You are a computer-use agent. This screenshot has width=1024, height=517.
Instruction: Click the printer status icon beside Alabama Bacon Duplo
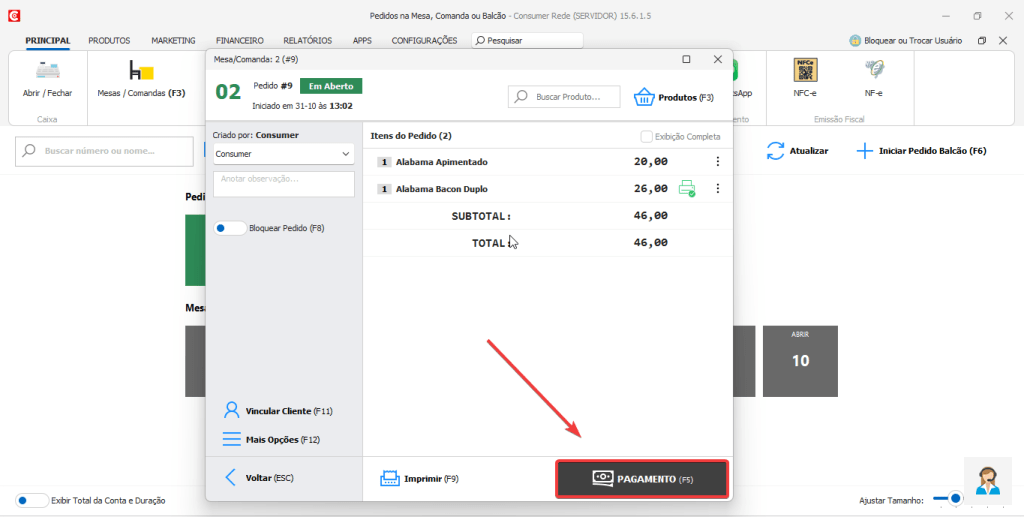(687, 188)
